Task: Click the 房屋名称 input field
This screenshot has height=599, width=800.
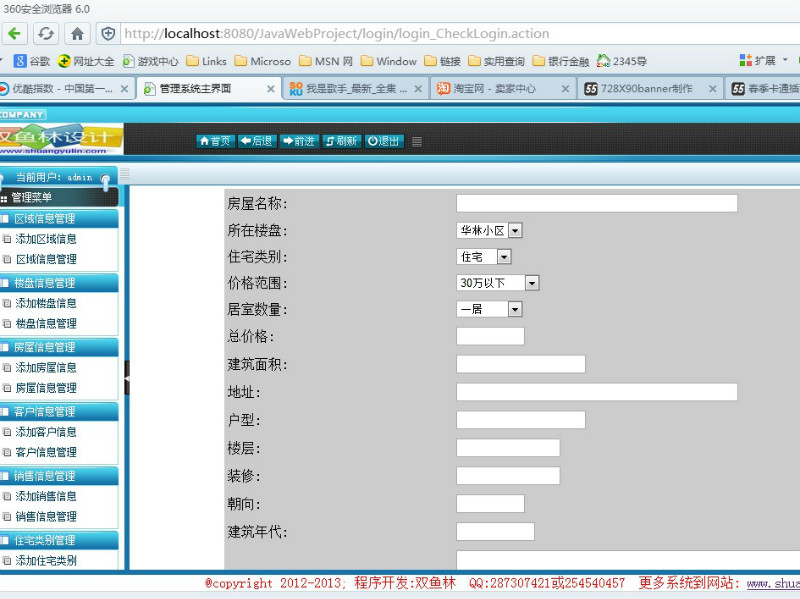Action: [x=596, y=203]
